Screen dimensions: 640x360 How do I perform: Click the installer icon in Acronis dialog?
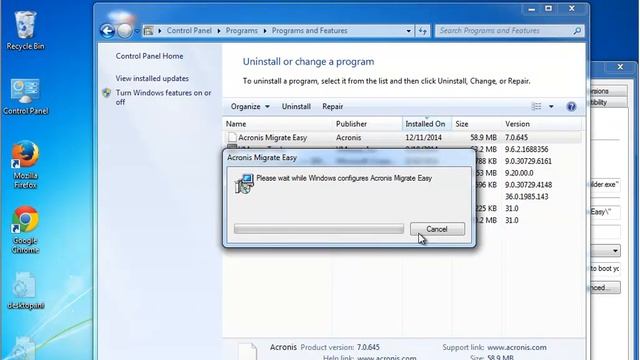244,183
